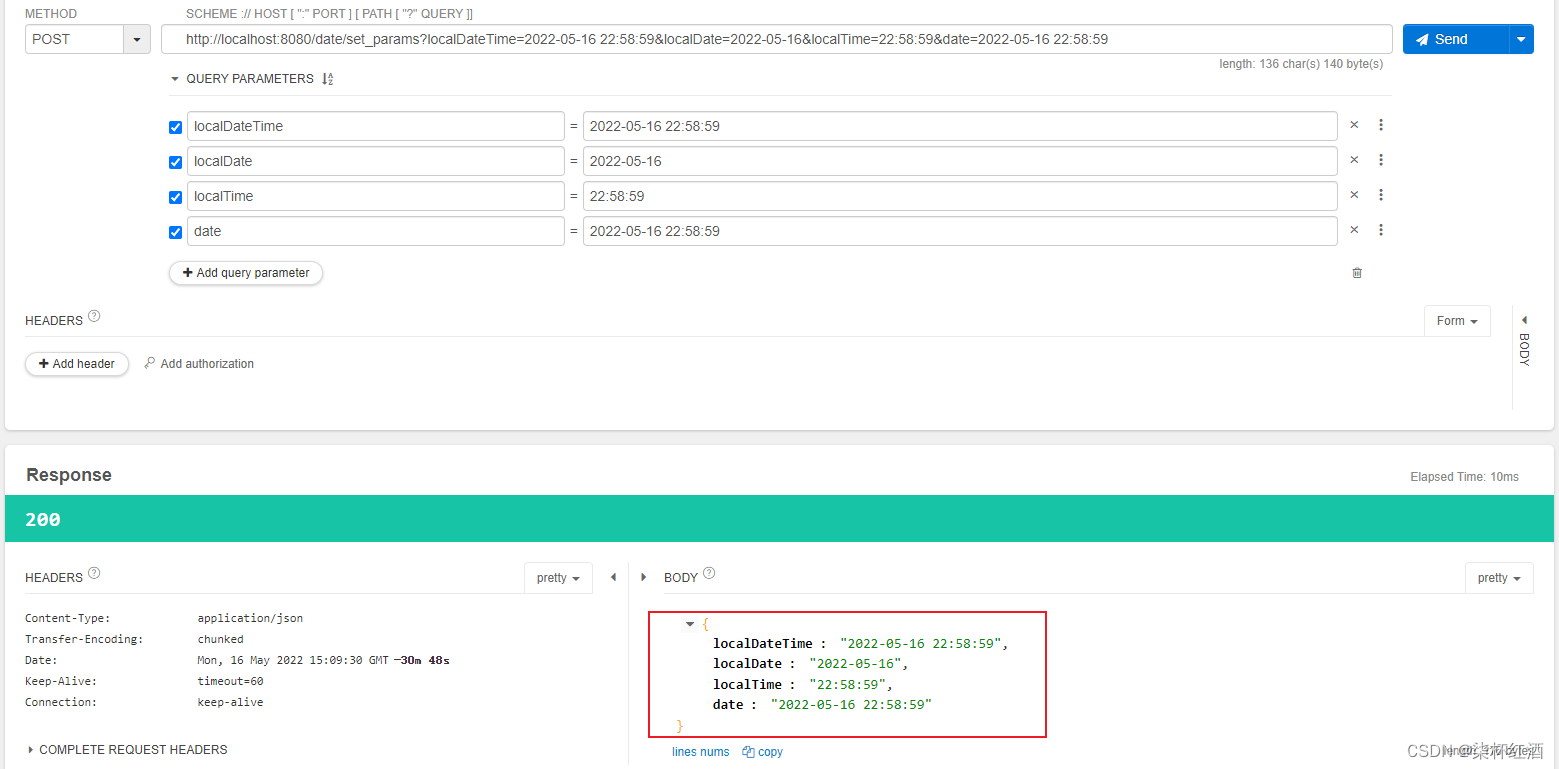Add authorization to the request
Viewport: 1559px width, 769px height.
199,364
